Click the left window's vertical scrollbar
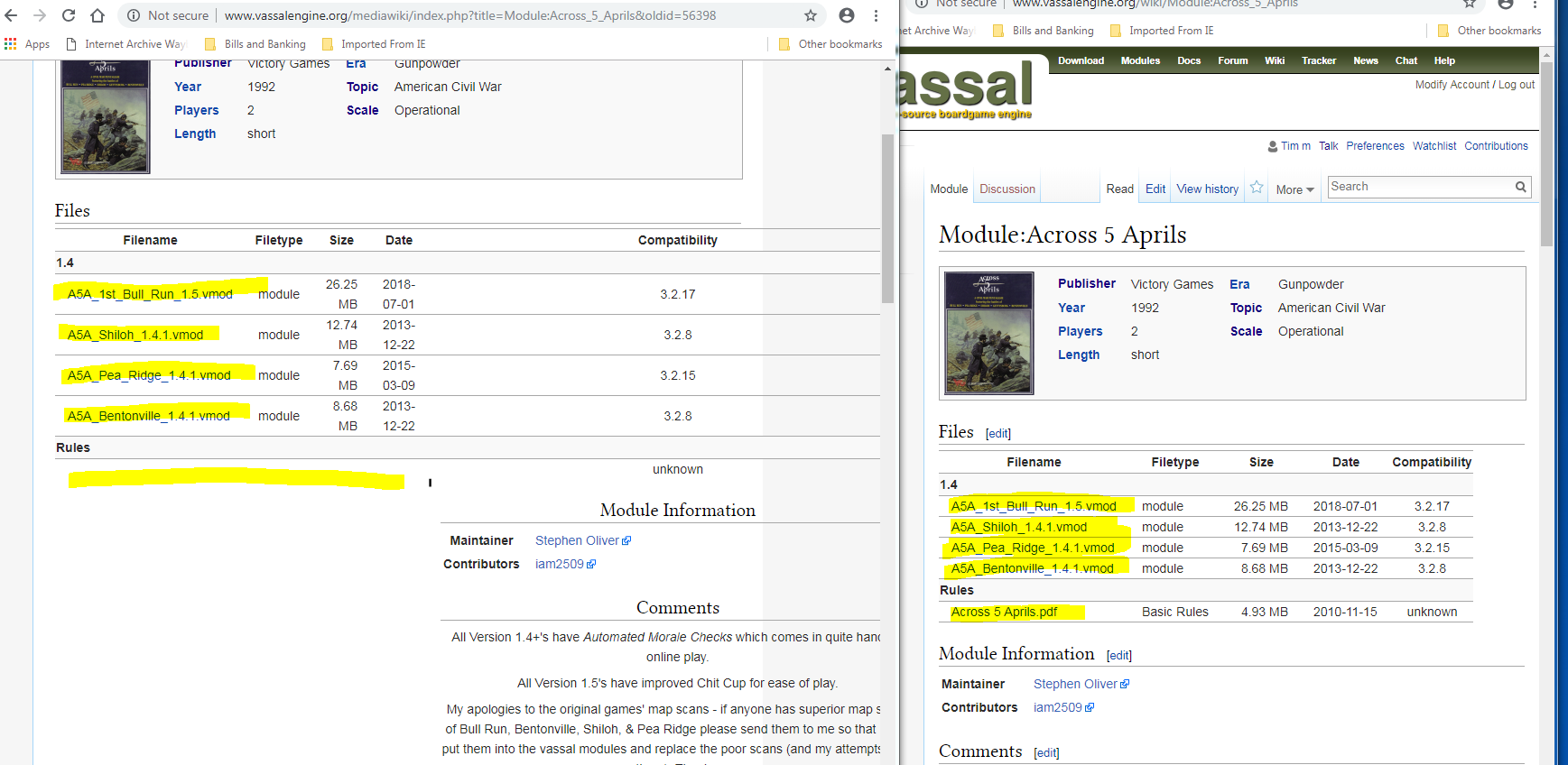Screen dimensions: 1568x765 (x=887, y=219)
